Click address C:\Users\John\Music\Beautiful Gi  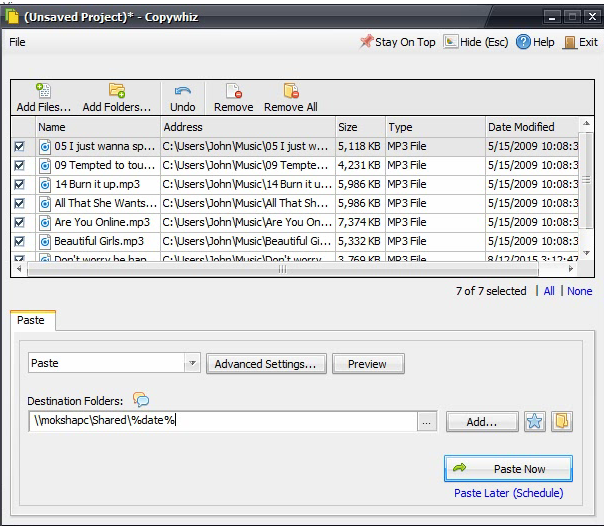click(247, 241)
